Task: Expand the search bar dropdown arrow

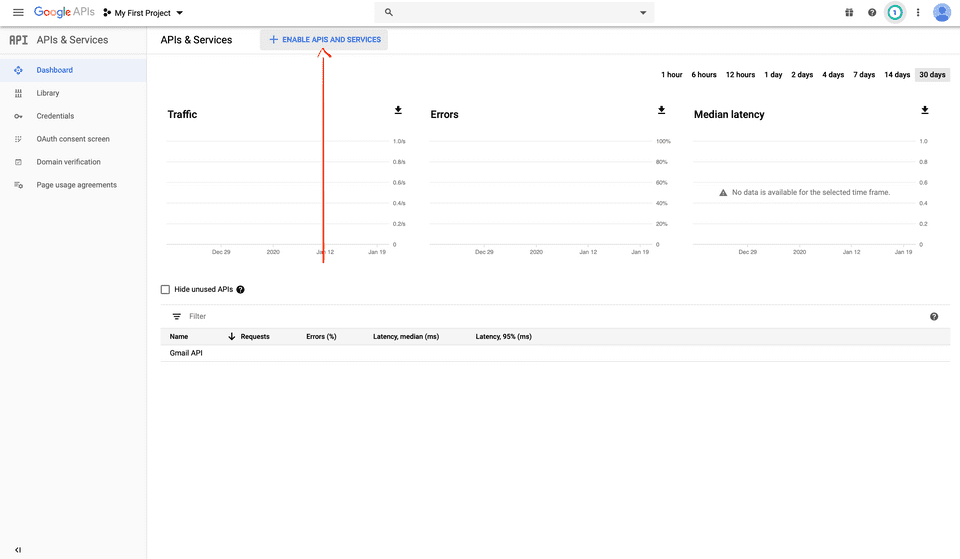Action: pos(643,12)
